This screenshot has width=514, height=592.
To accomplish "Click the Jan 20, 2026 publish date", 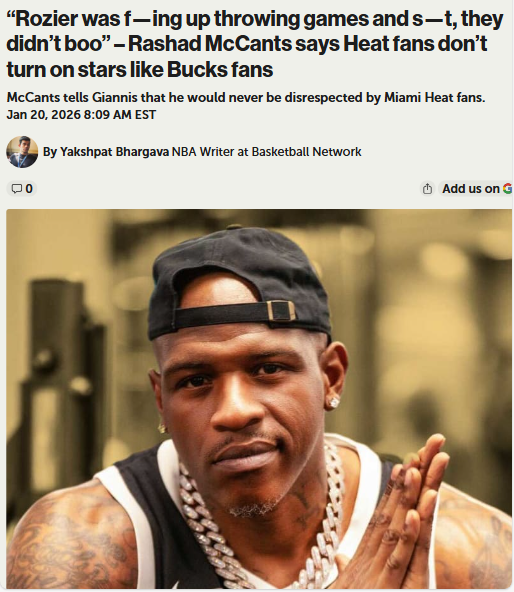I will tap(43, 115).
